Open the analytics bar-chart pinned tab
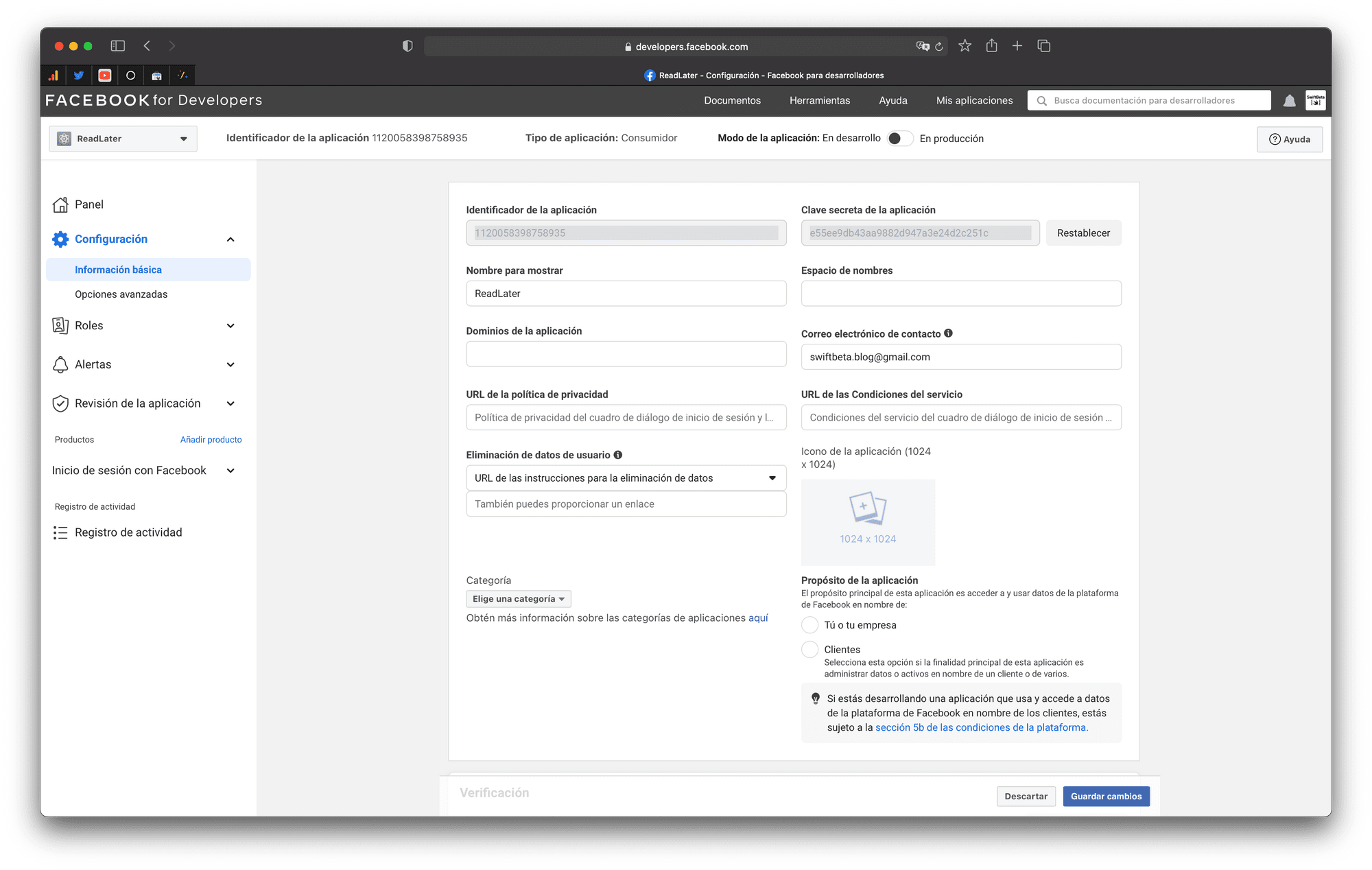Image resolution: width=1372 pixels, height=870 pixels. (53, 75)
